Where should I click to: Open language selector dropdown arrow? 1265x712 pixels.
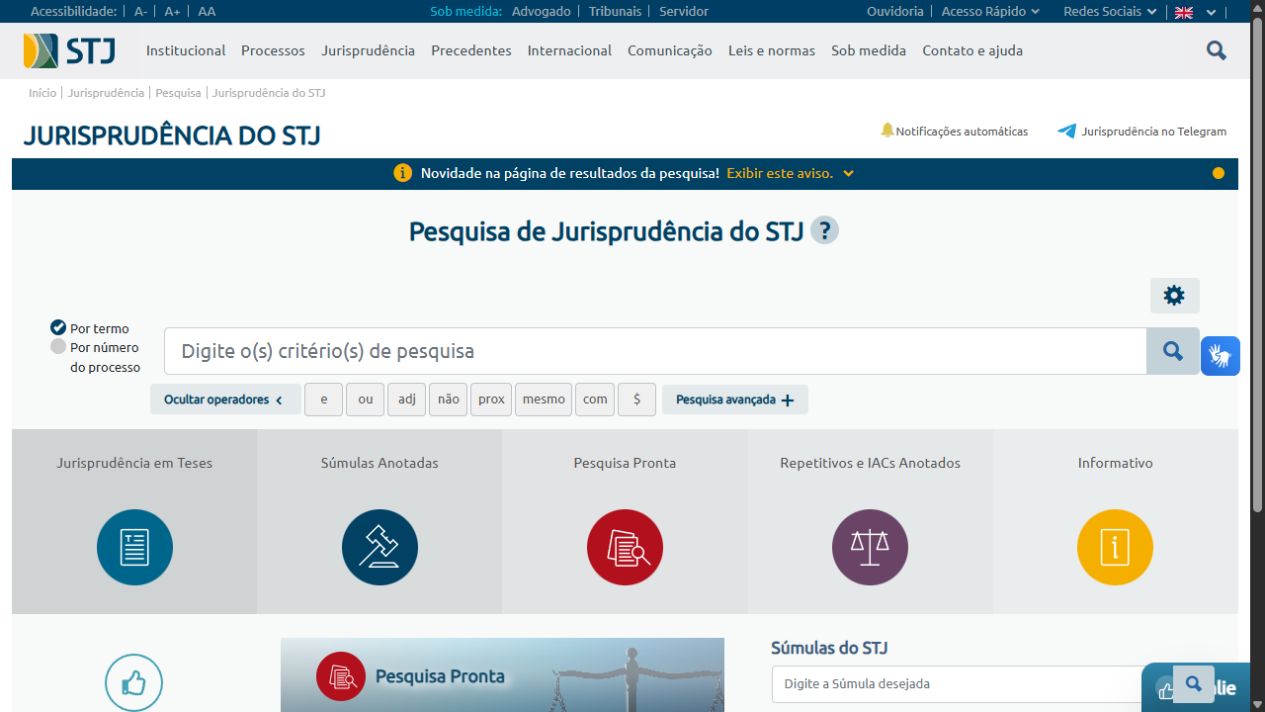(1211, 12)
